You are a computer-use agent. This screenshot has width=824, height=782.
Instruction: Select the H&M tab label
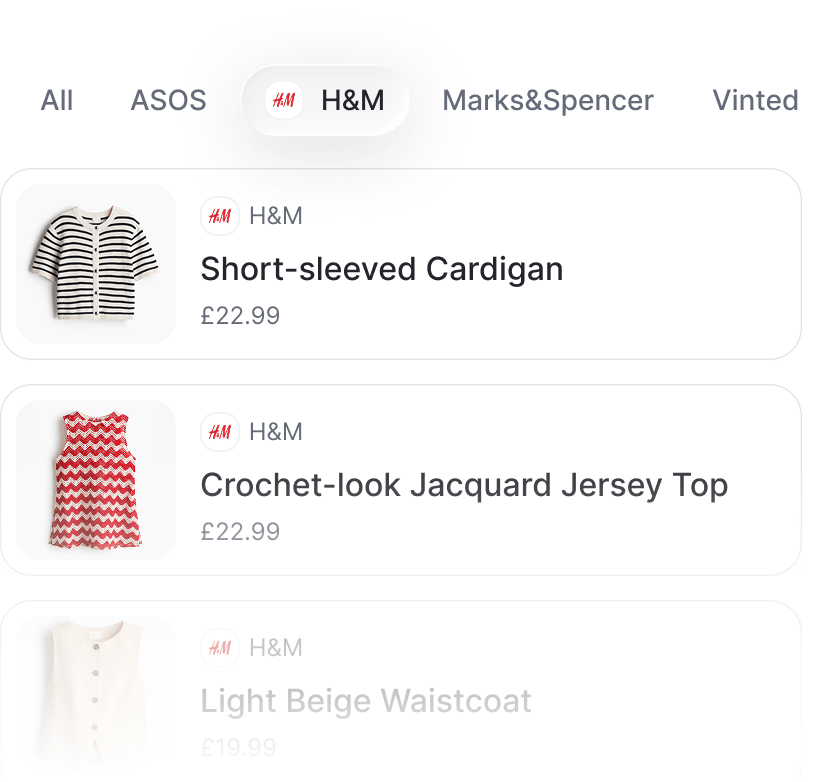(x=353, y=100)
